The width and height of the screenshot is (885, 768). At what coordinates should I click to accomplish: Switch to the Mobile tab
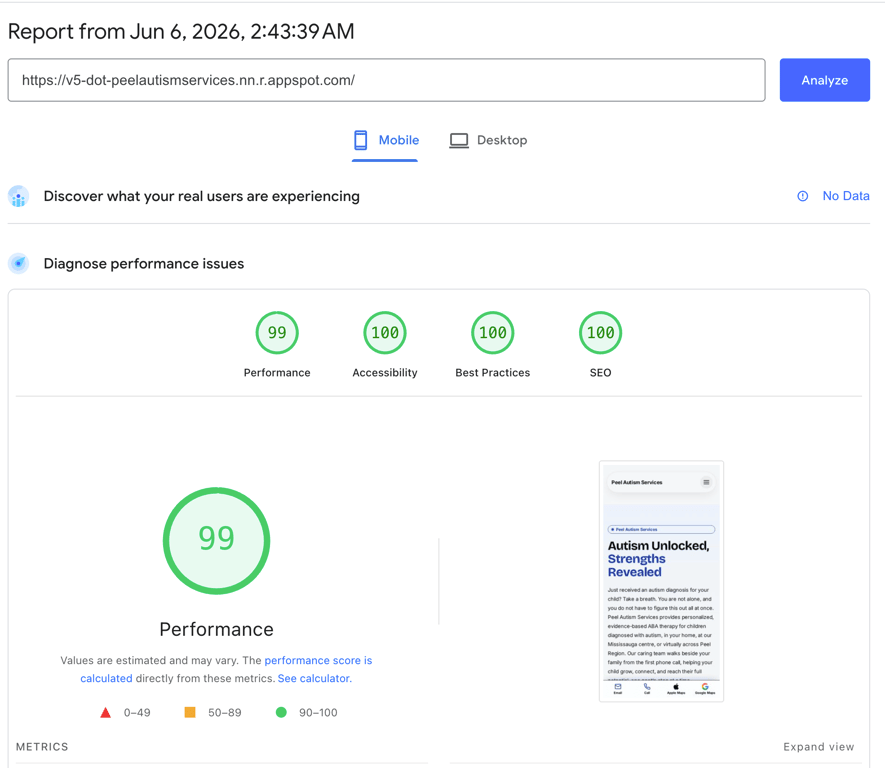coord(385,141)
